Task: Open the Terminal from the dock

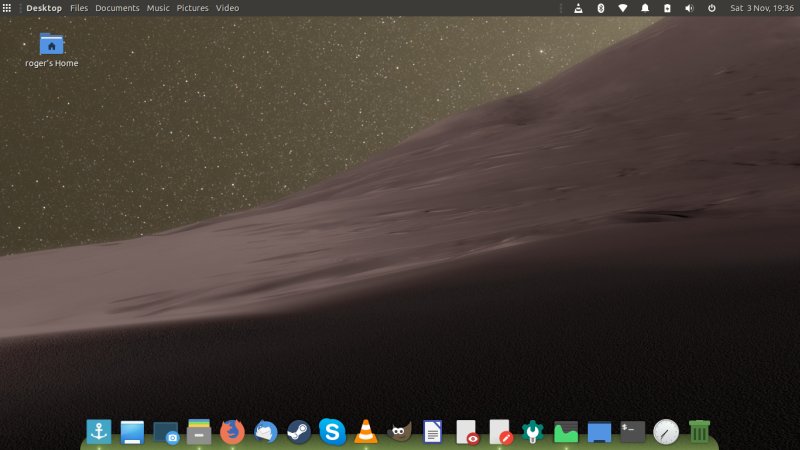Action: click(x=632, y=431)
